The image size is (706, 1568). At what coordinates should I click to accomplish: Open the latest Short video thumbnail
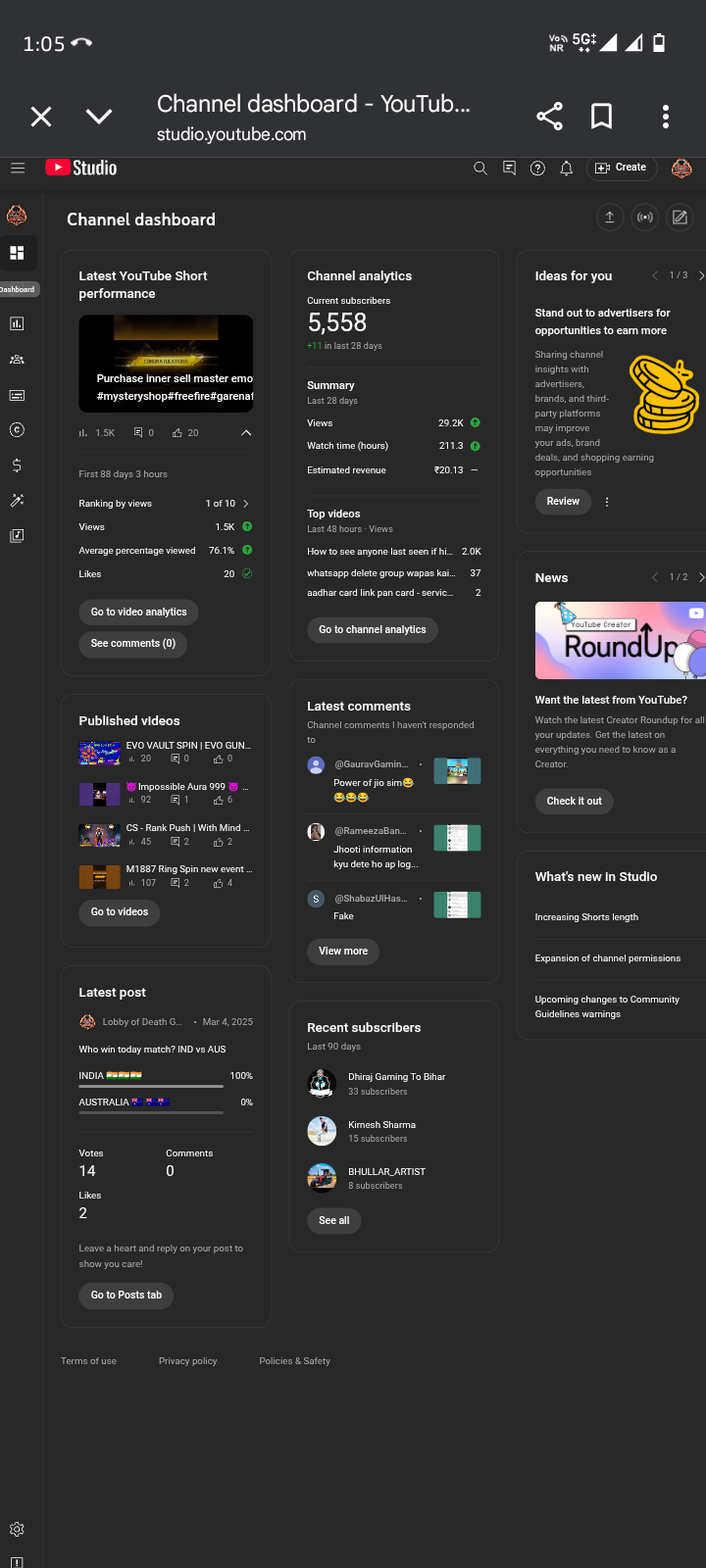[166, 364]
